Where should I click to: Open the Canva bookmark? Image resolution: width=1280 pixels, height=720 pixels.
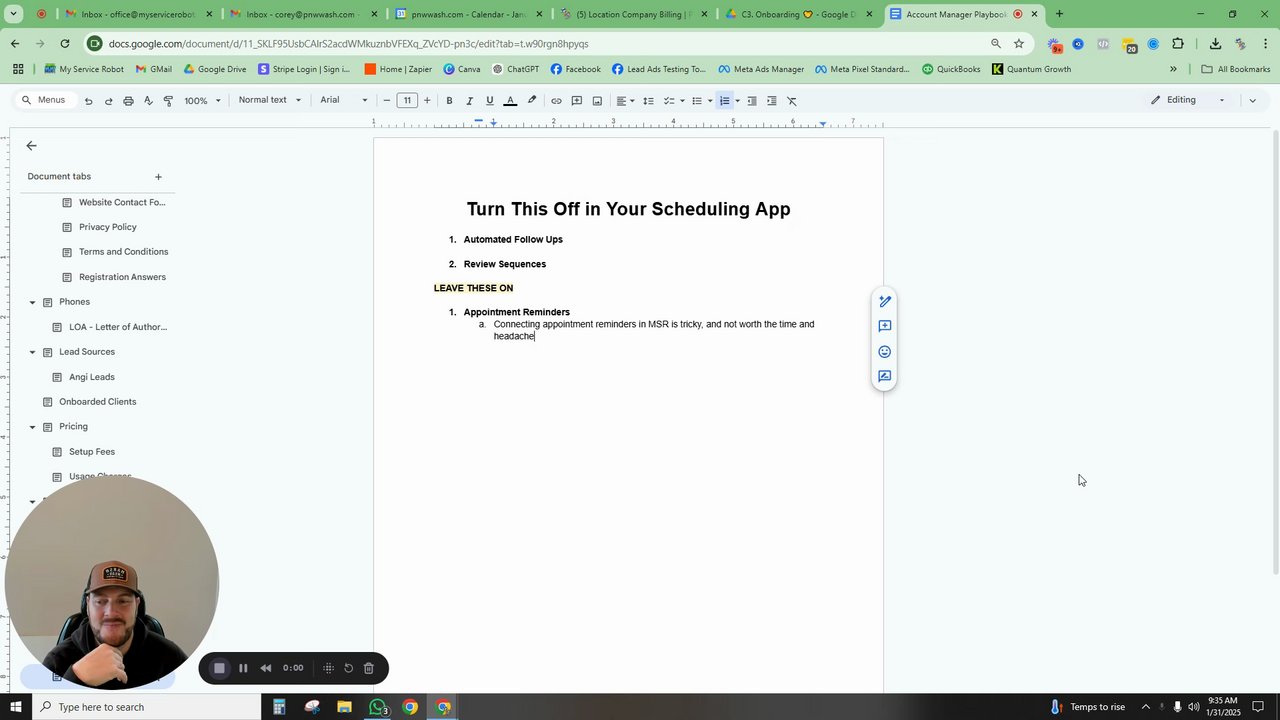(461, 69)
